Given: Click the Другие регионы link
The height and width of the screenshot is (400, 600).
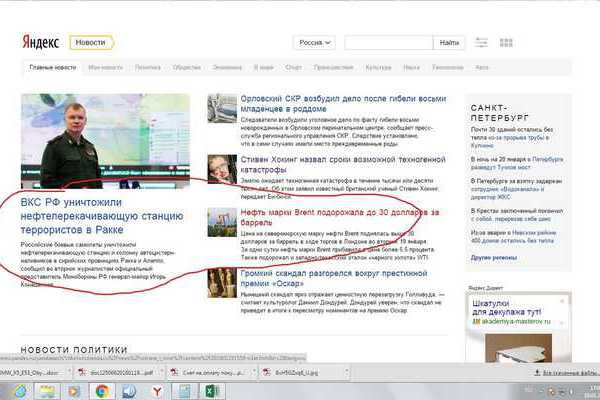Looking at the screenshot, I should [x=494, y=258].
